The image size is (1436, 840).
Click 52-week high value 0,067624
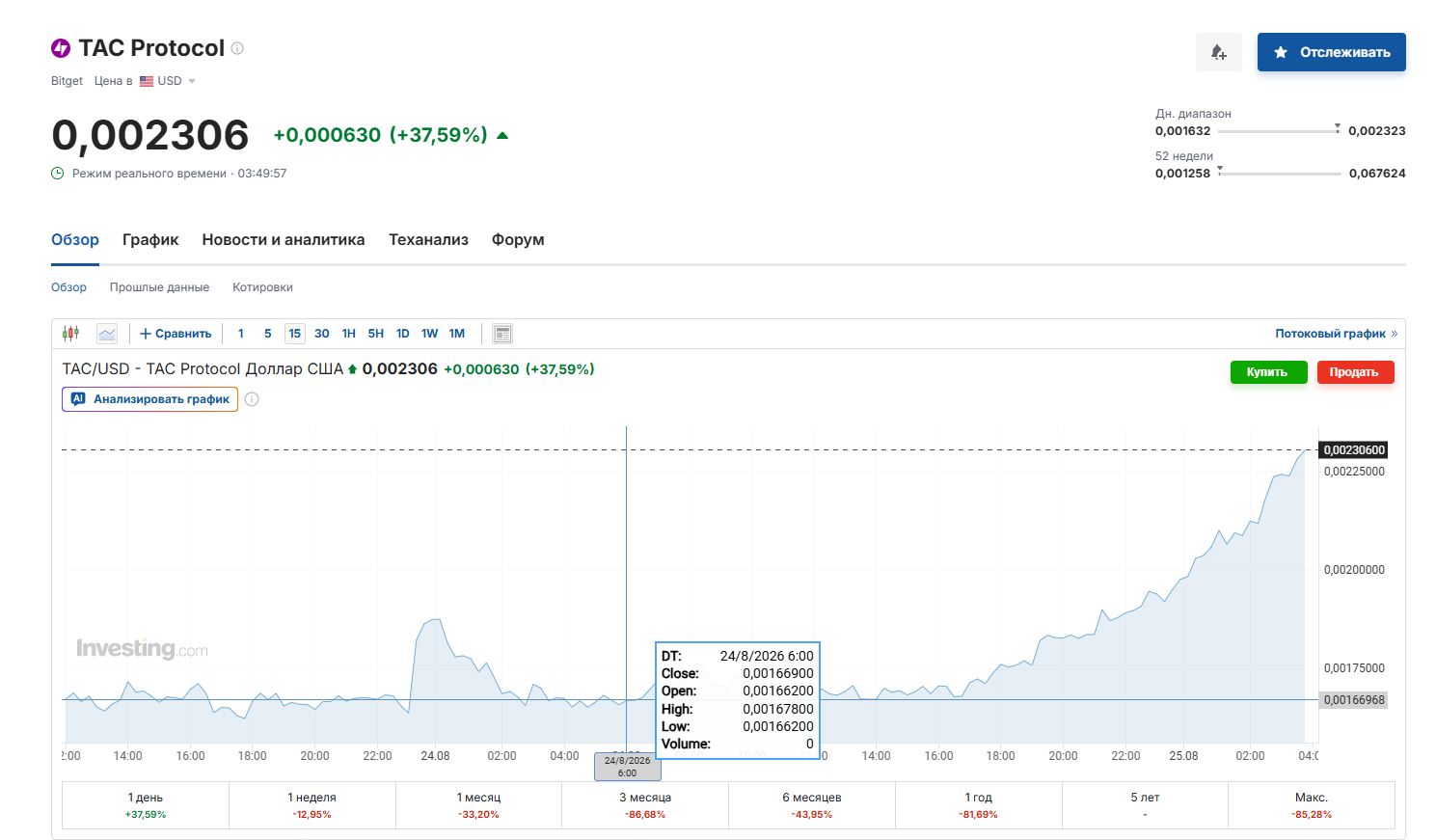tap(1377, 174)
